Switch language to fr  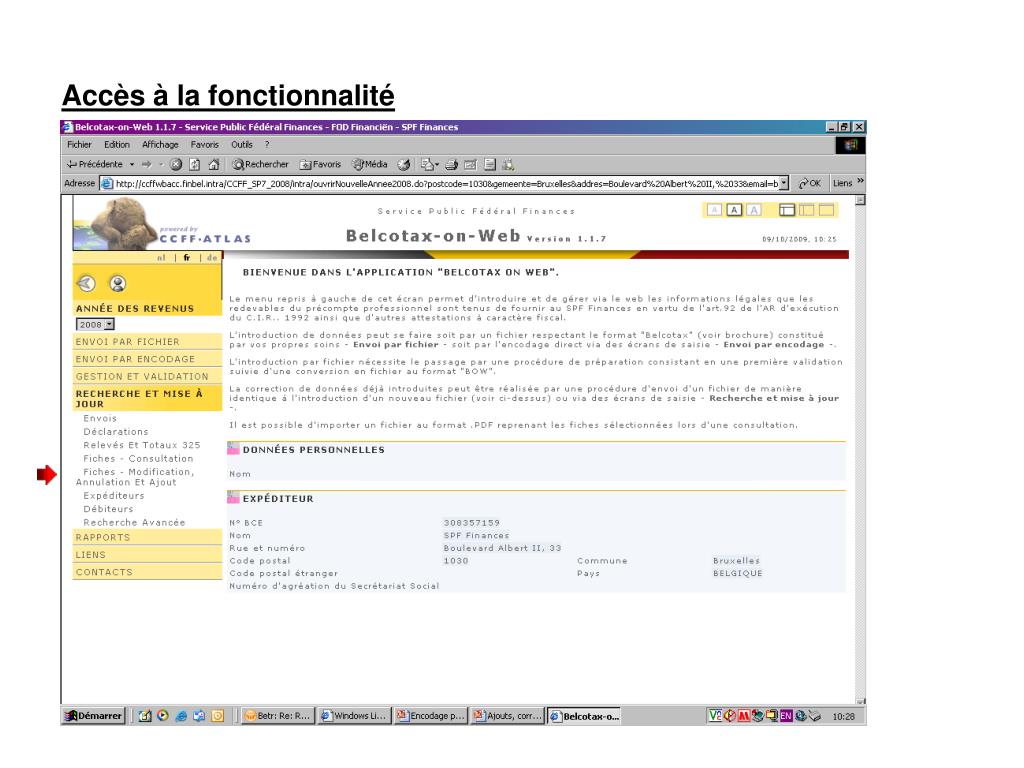pyautogui.click(x=187, y=258)
